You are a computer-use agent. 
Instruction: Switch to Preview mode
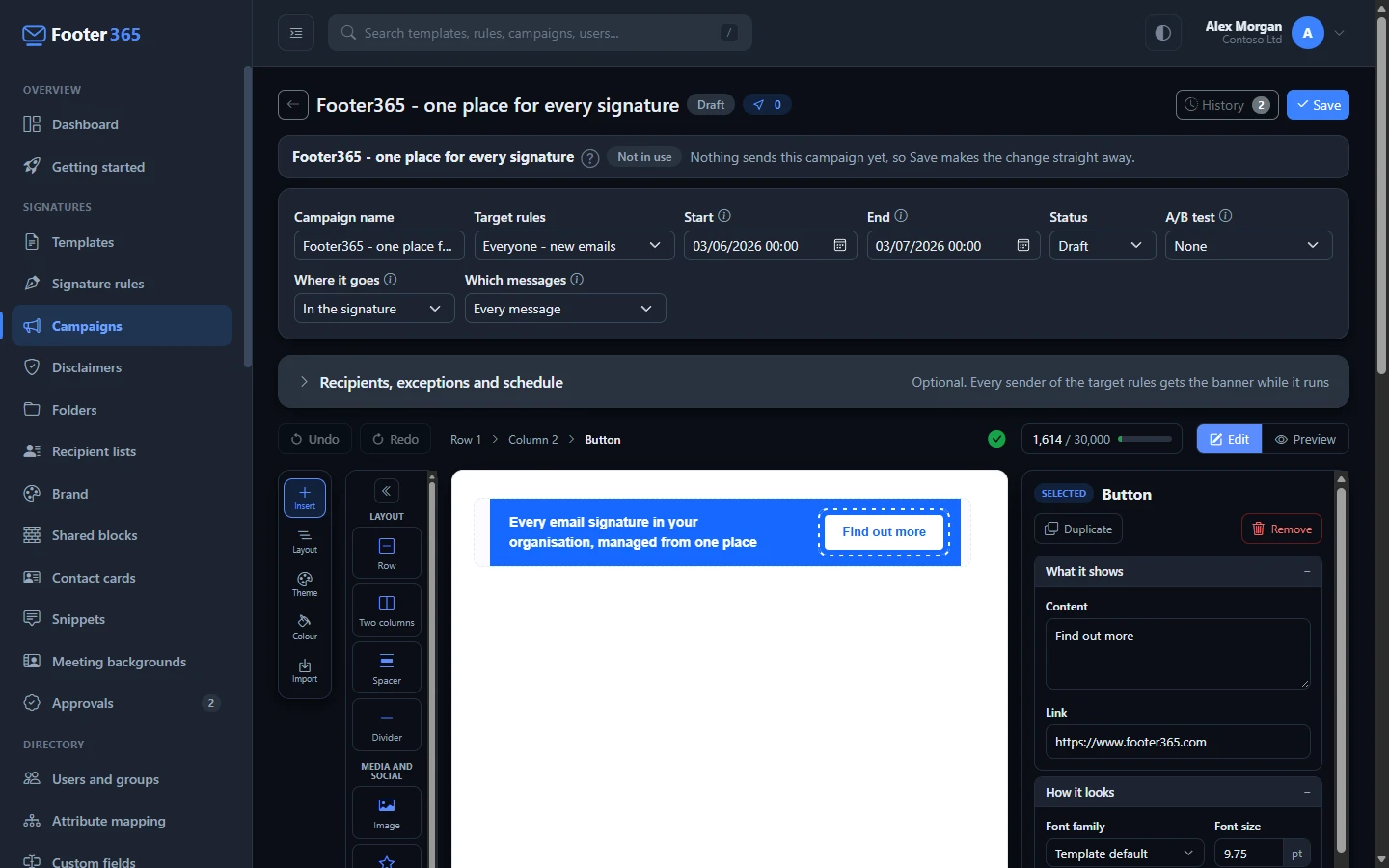pyautogui.click(x=1306, y=439)
